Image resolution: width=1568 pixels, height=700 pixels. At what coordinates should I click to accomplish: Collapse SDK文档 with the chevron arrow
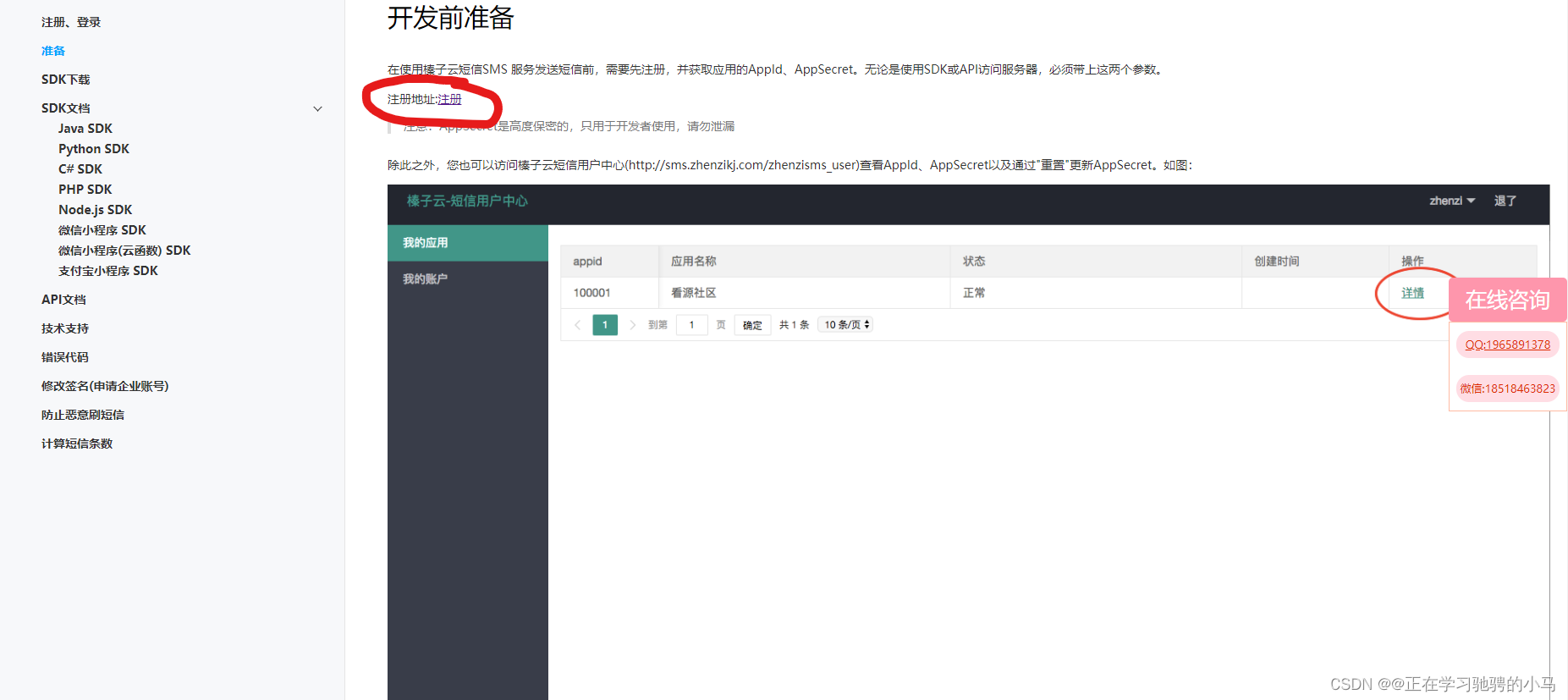pos(318,108)
